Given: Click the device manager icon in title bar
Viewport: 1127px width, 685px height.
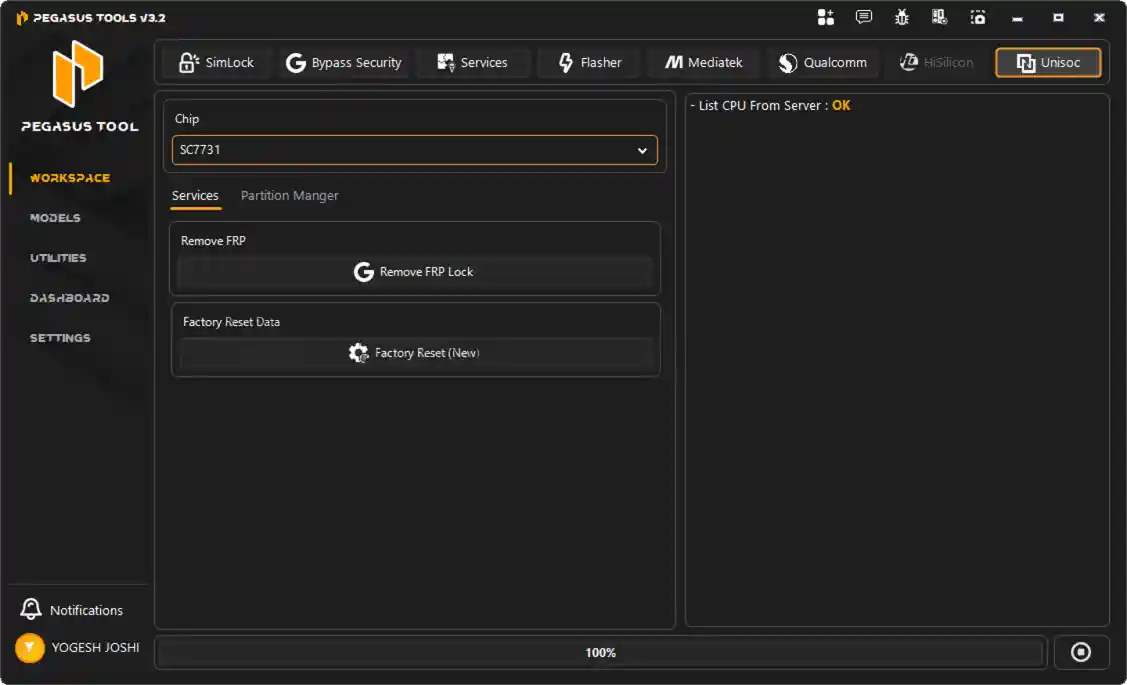Looking at the screenshot, I should (939, 17).
